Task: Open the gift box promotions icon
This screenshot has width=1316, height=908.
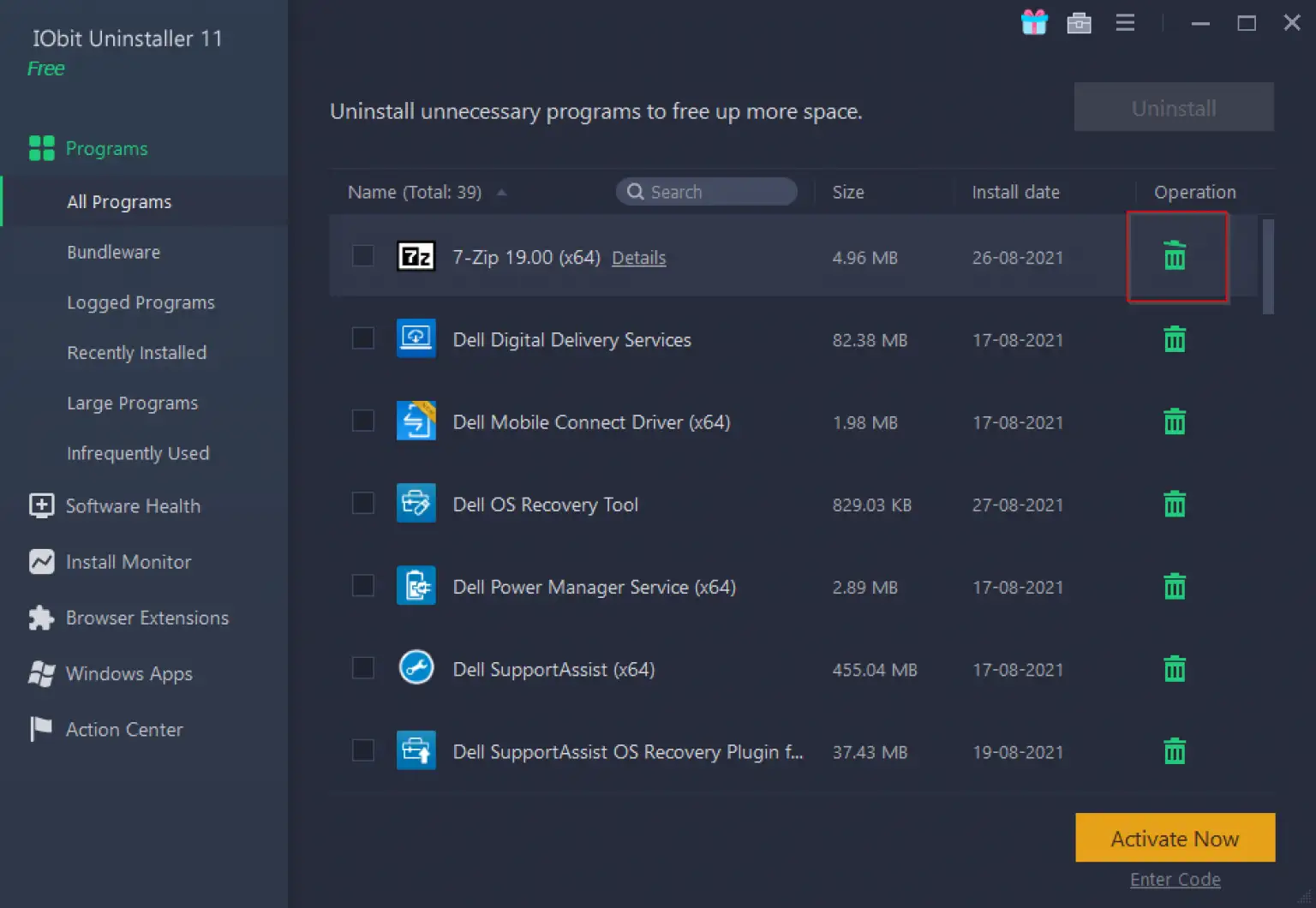Action: click(x=1034, y=23)
